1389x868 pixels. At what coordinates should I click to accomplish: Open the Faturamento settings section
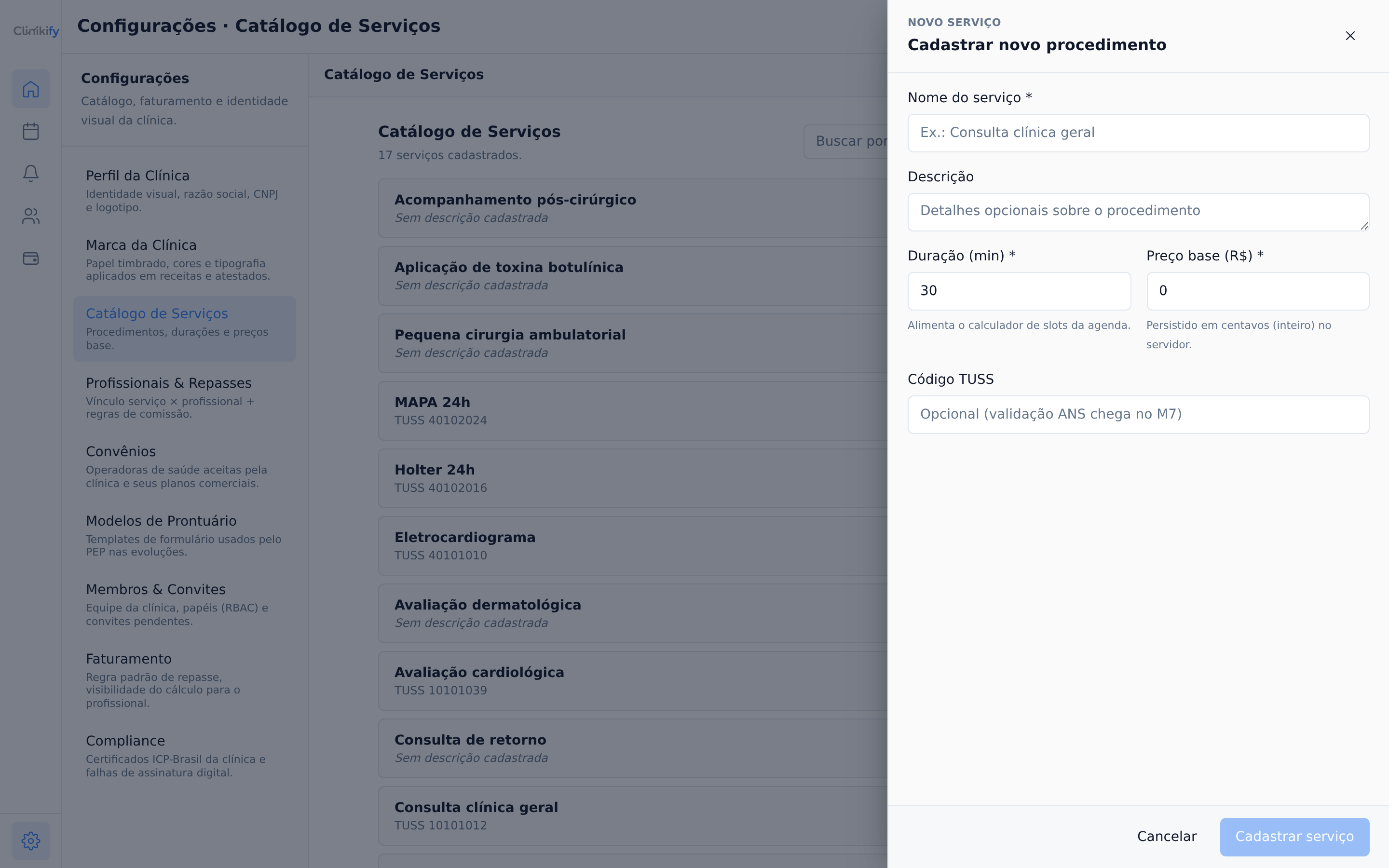click(185, 680)
